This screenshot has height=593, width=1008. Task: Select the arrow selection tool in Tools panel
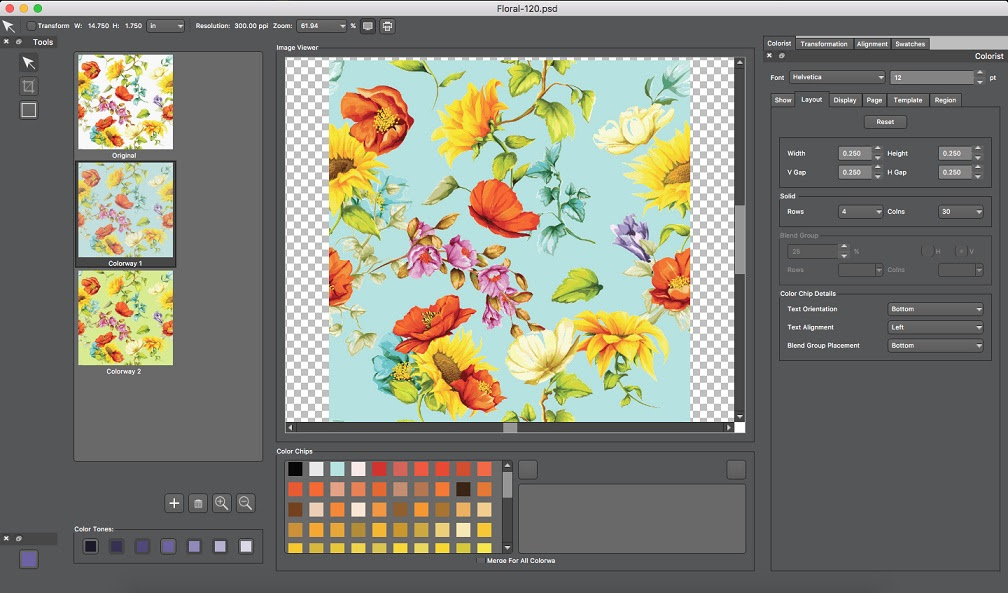[29, 63]
